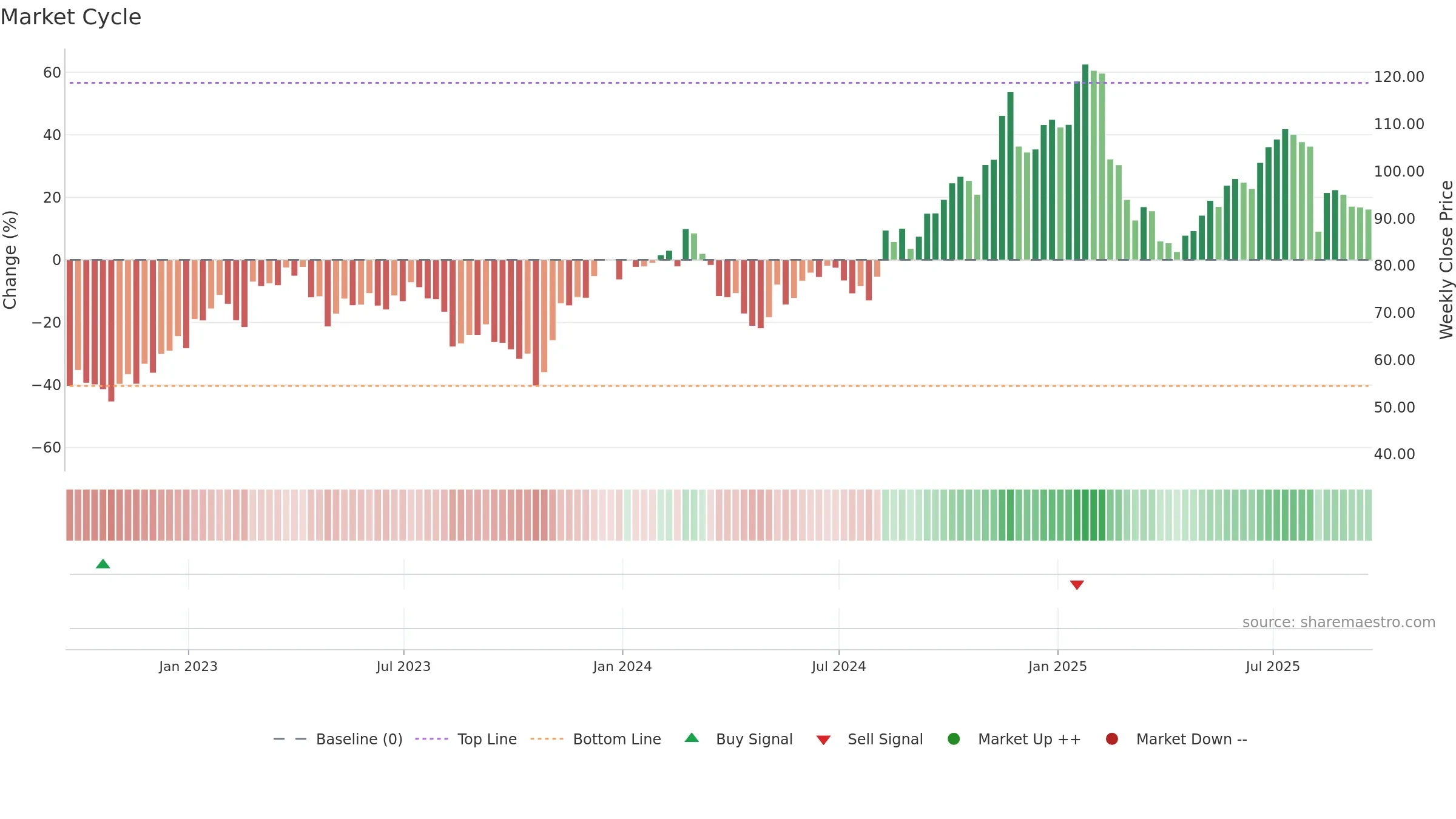Click the Weekly Close Price axis title
This screenshot has width=1456, height=819.
click(x=1446, y=260)
